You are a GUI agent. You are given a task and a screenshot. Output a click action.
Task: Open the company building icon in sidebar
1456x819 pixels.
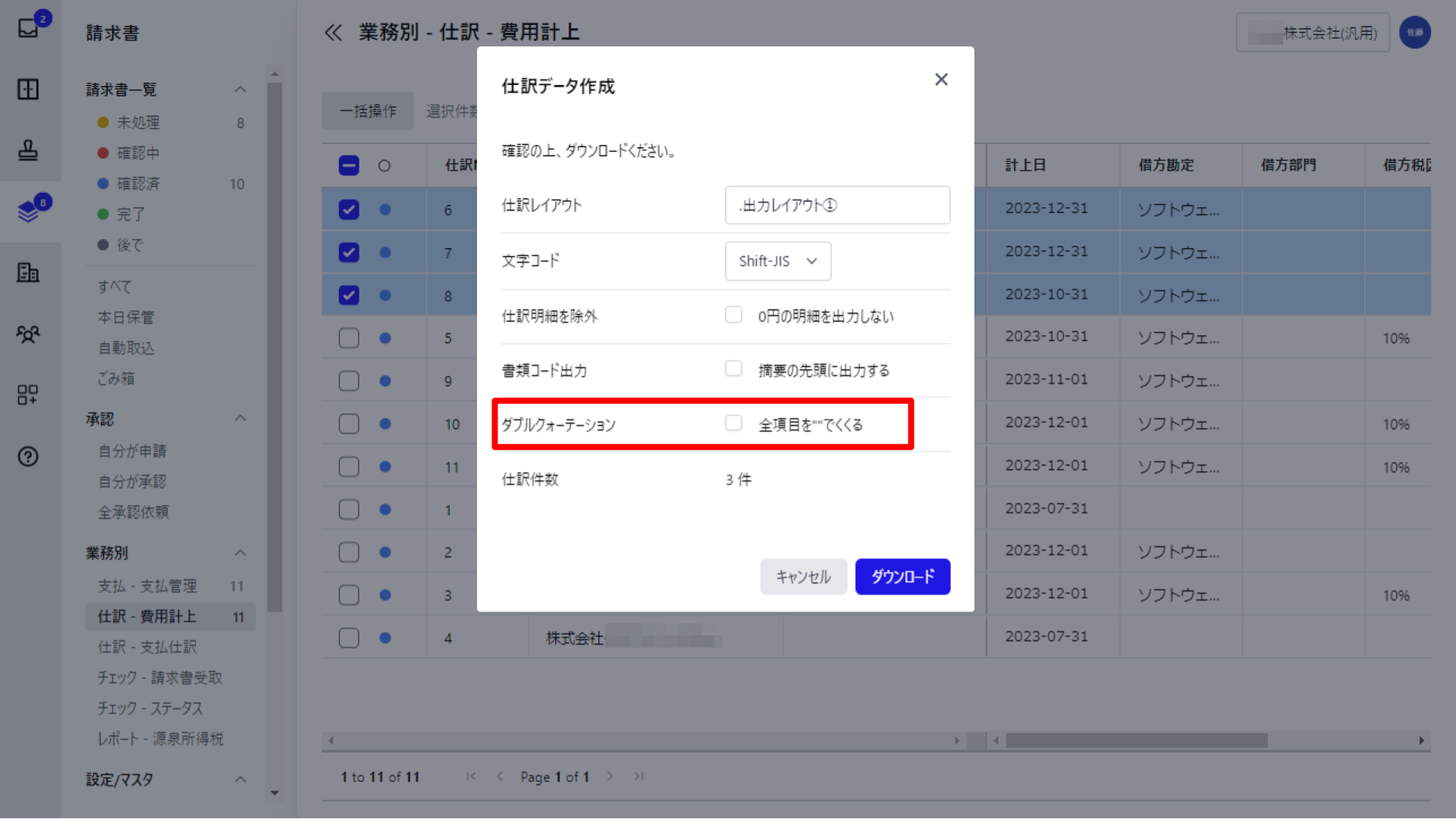pyautogui.click(x=28, y=272)
